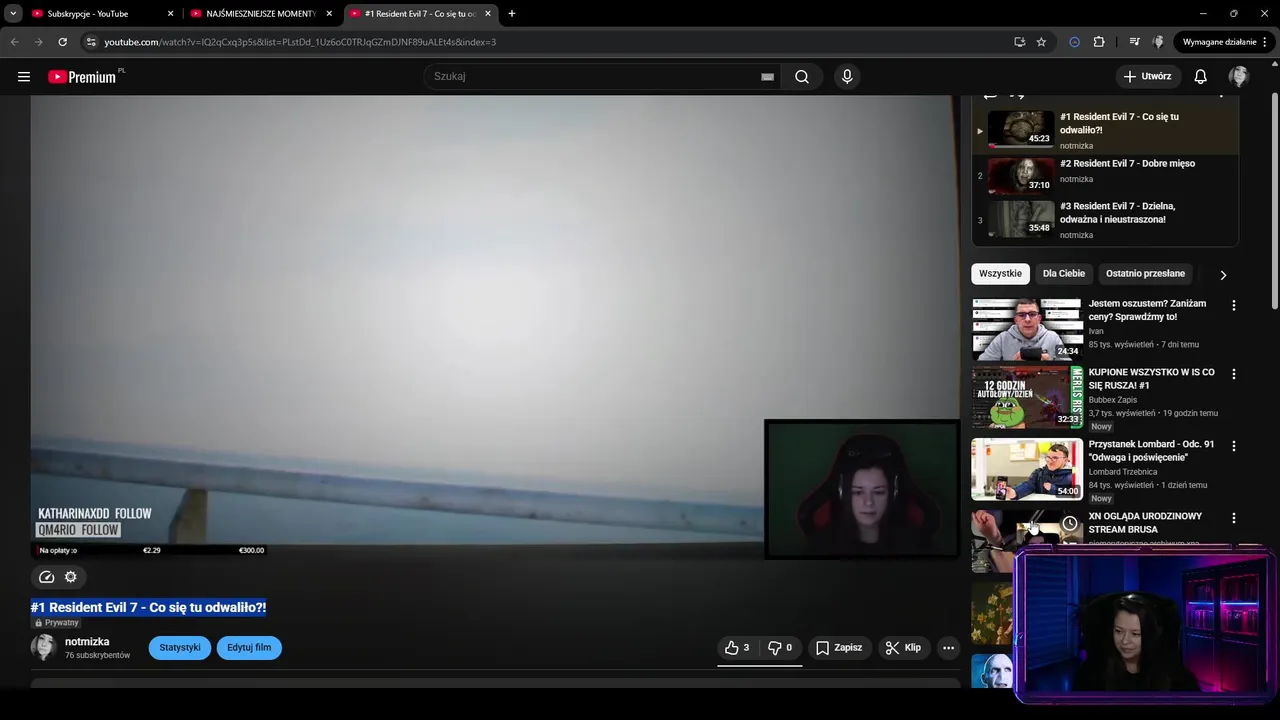Click the video title #1 Resident Evil 7
The width and height of the screenshot is (1280, 720).
click(148, 607)
